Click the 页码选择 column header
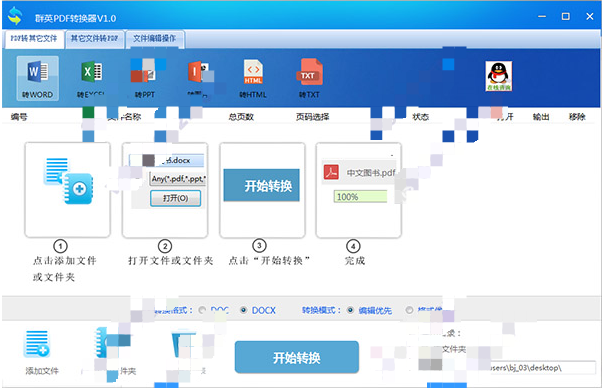 (313, 117)
